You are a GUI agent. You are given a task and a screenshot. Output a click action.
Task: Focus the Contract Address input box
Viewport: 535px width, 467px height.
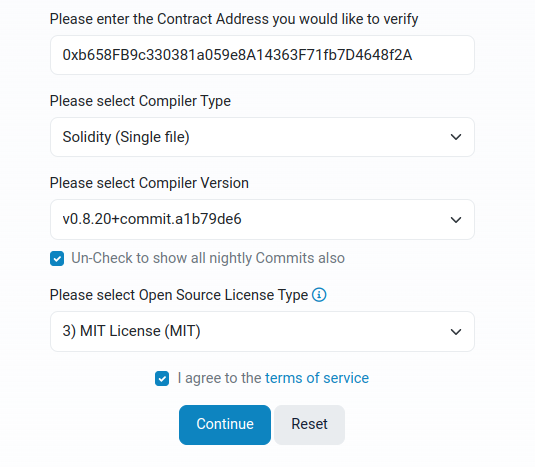pos(262,55)
